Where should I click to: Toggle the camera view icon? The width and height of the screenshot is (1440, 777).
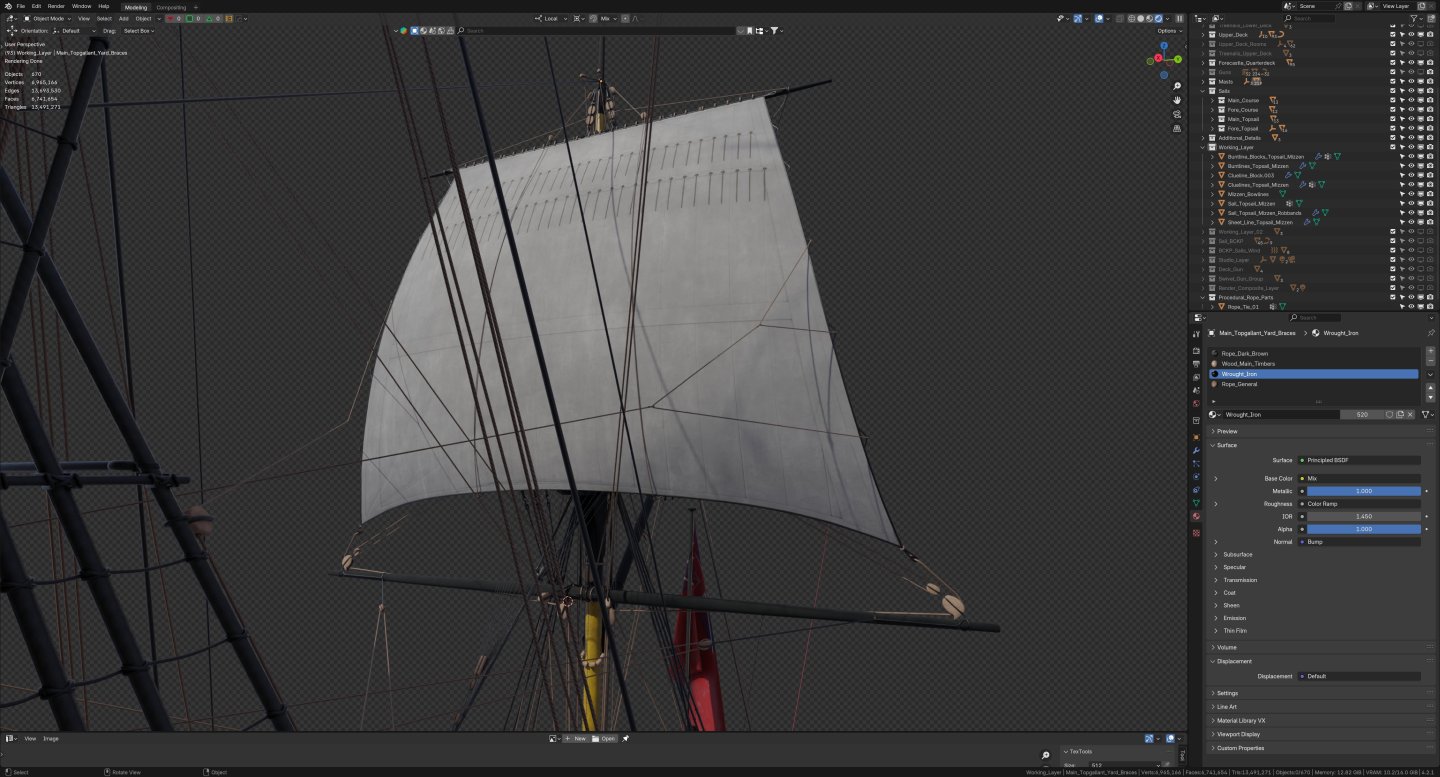[x=1177, y=115]
